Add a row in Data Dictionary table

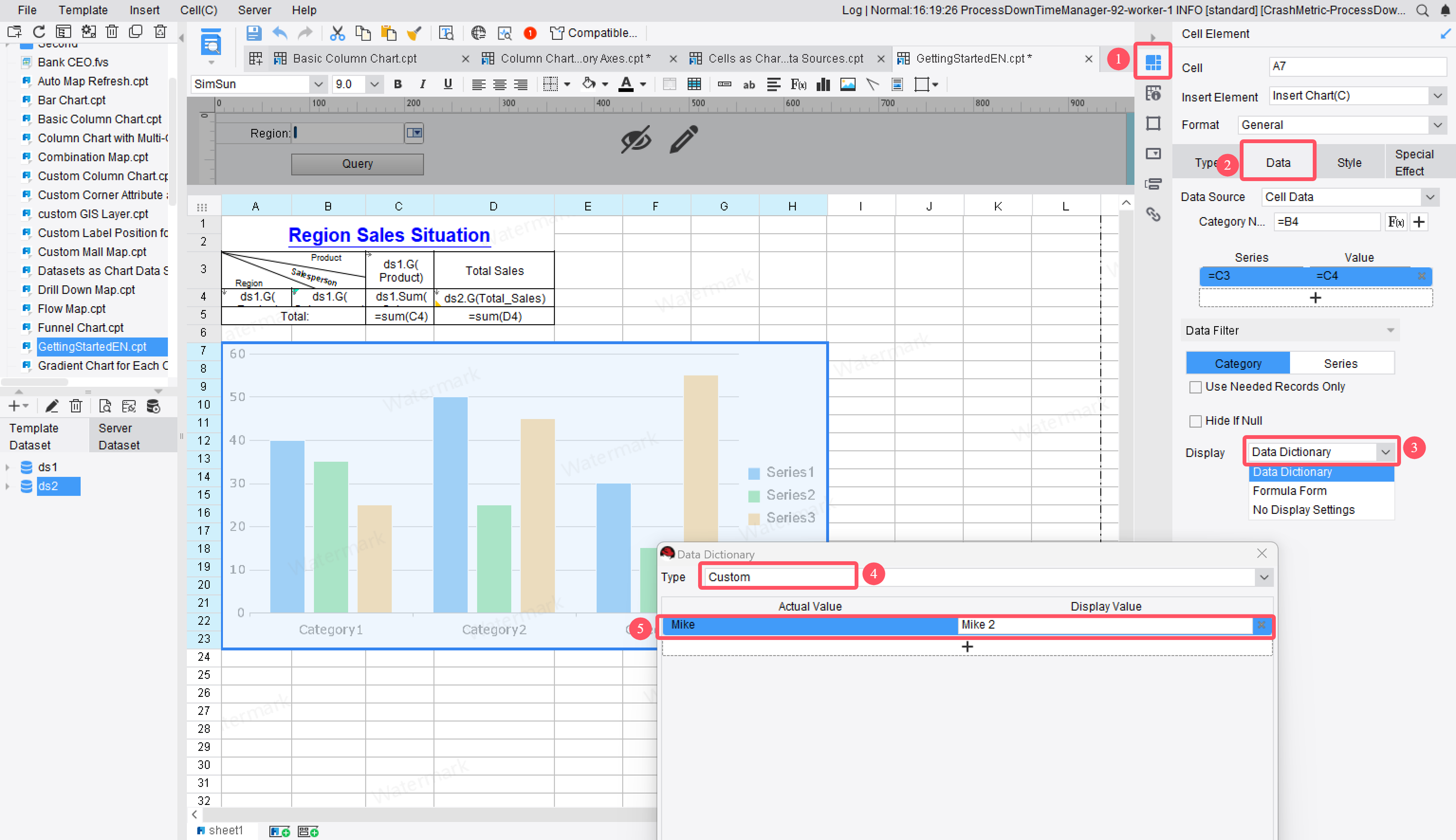(x=967, y=646)
